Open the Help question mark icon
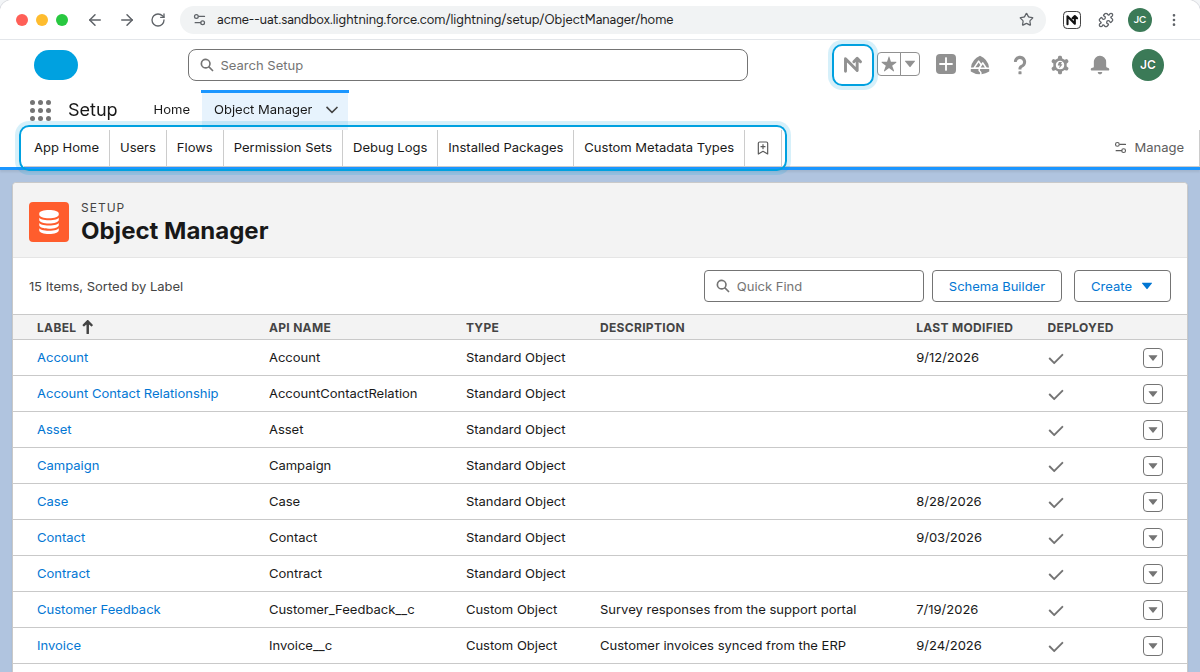This screenshot has width=1200, height=672. (x=1020, y=65)
